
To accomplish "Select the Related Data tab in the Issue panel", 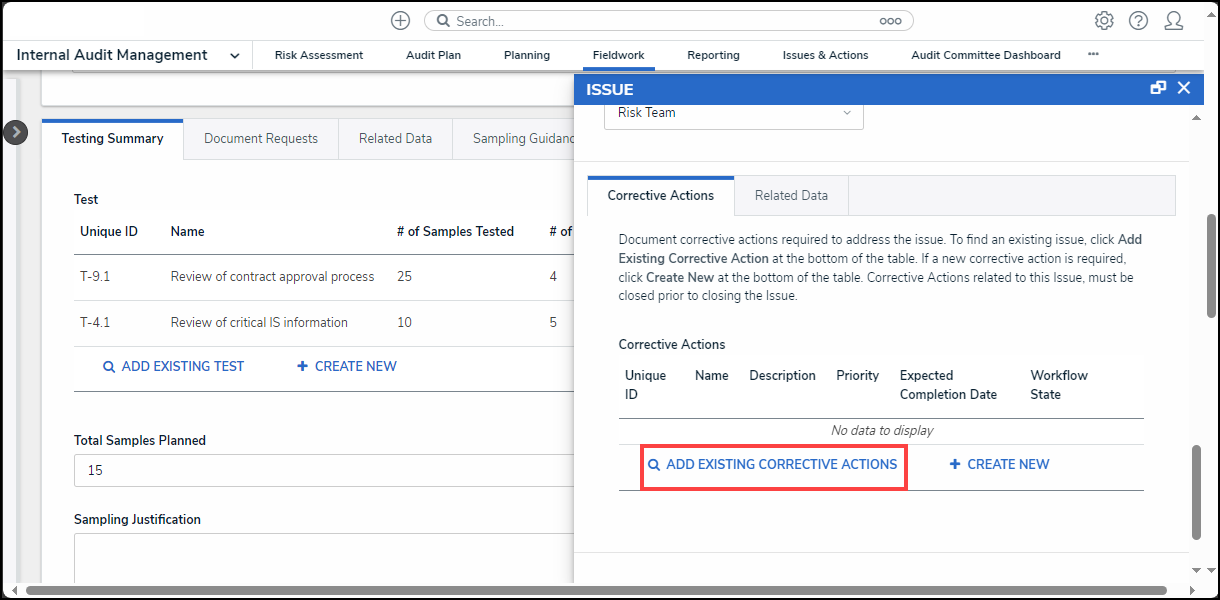I will pyautogui.click(x=791, y=196).
